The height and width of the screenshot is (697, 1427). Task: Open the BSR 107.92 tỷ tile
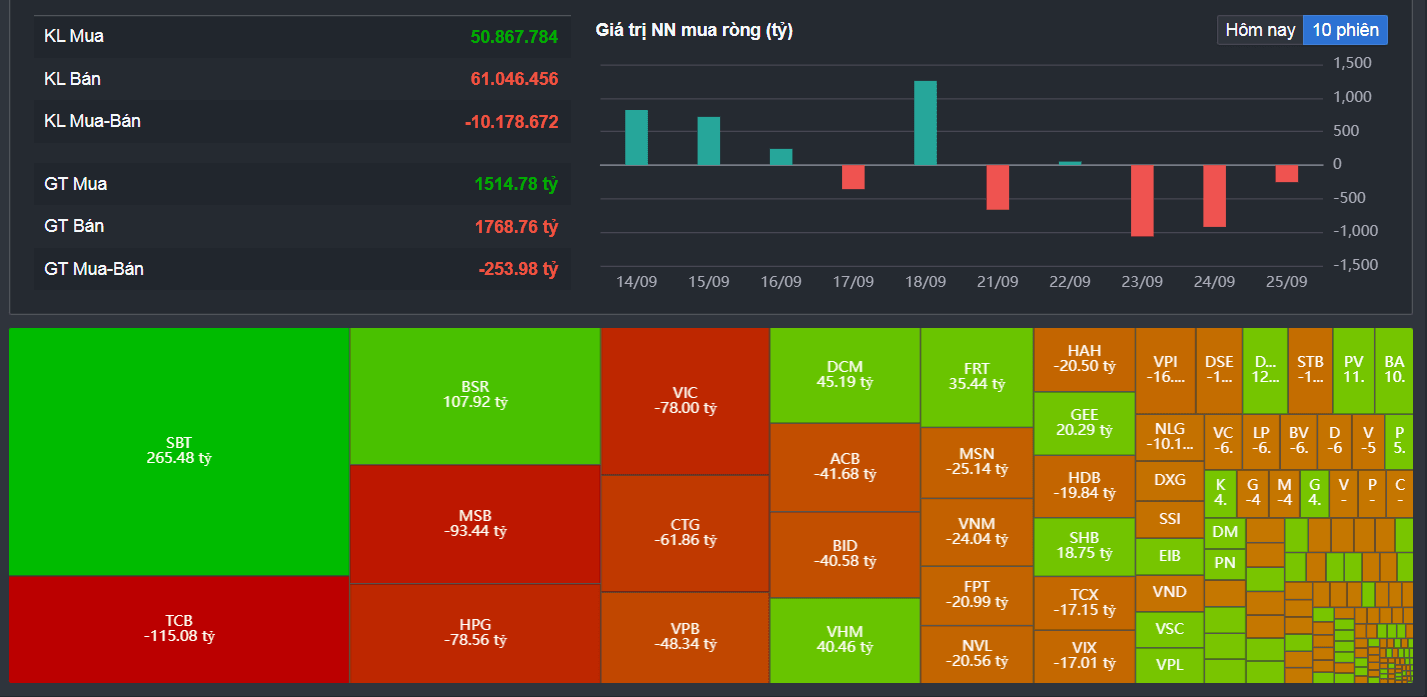tap(475, 395)
